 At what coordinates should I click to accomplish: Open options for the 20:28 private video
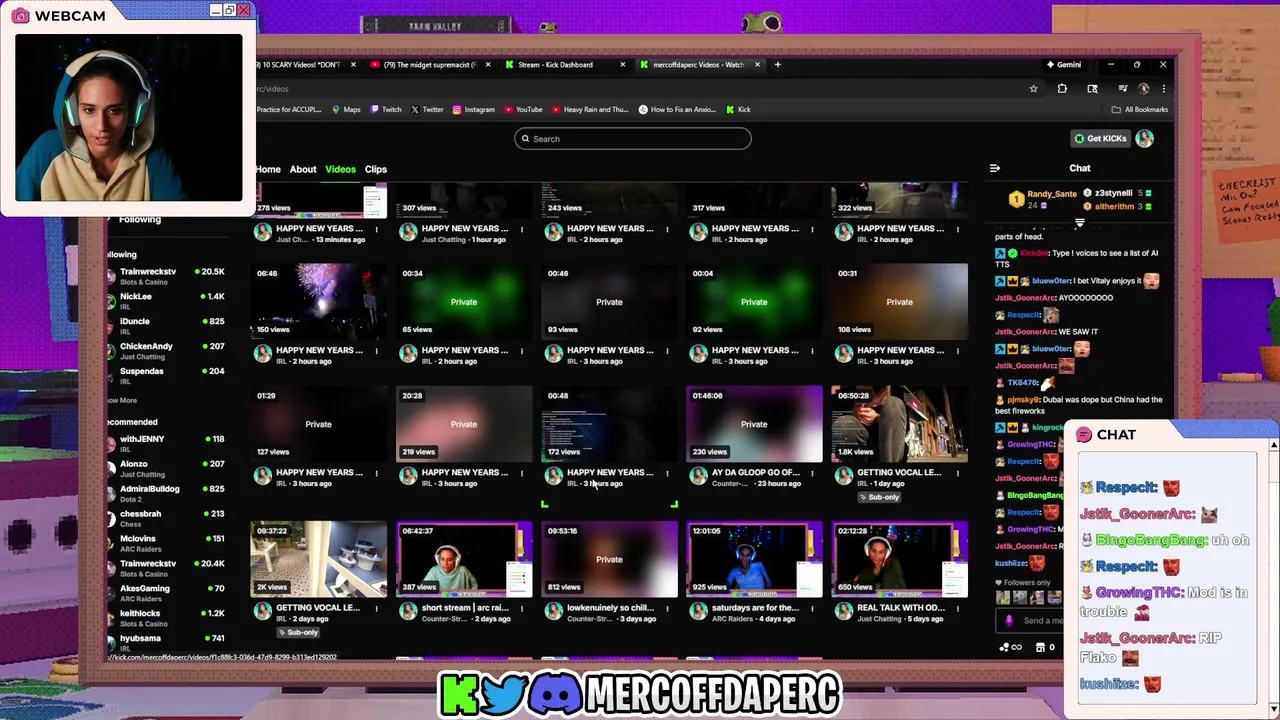click(521, 473)
